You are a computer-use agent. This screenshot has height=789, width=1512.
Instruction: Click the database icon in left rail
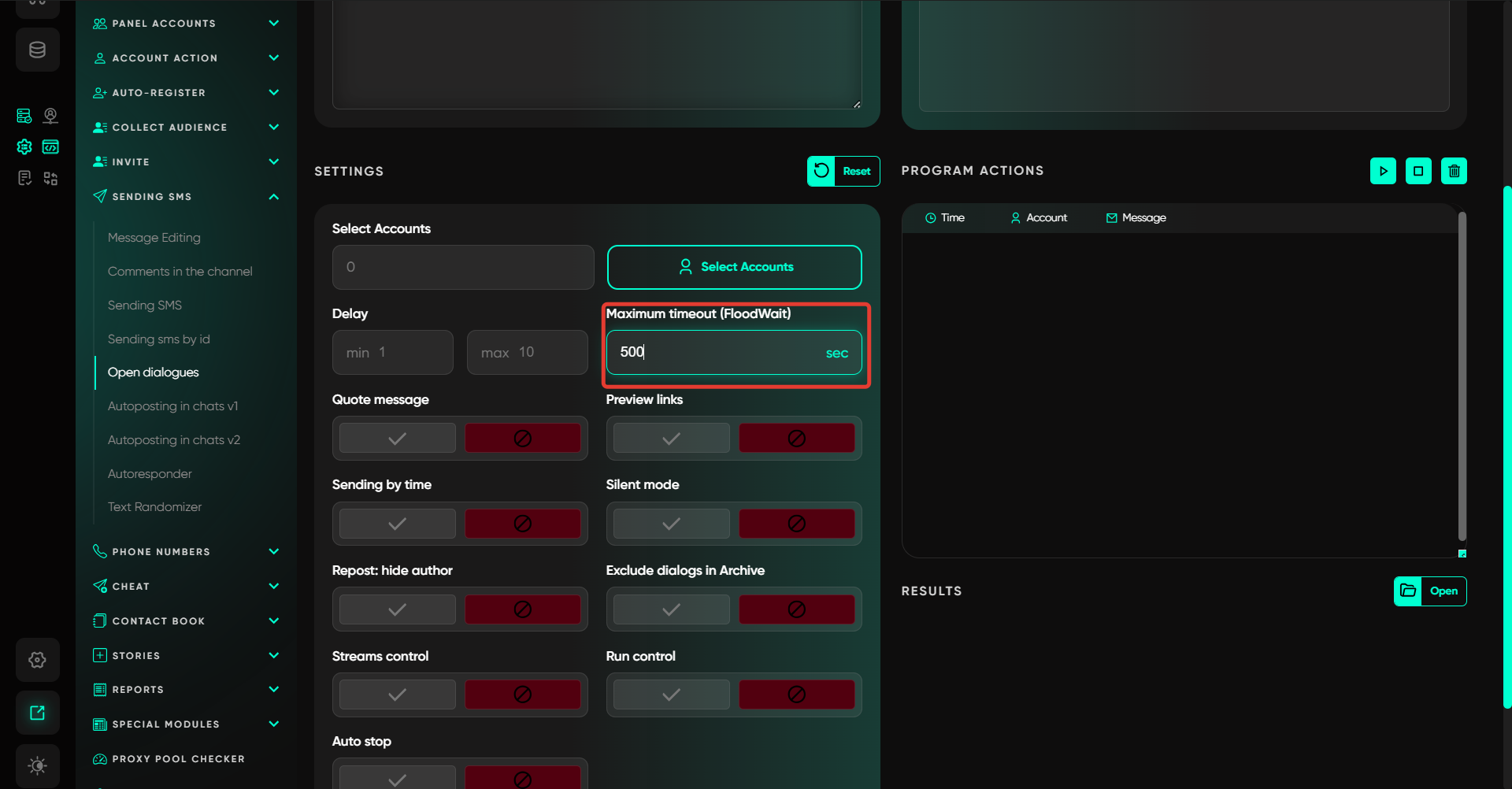click(37, 50)
